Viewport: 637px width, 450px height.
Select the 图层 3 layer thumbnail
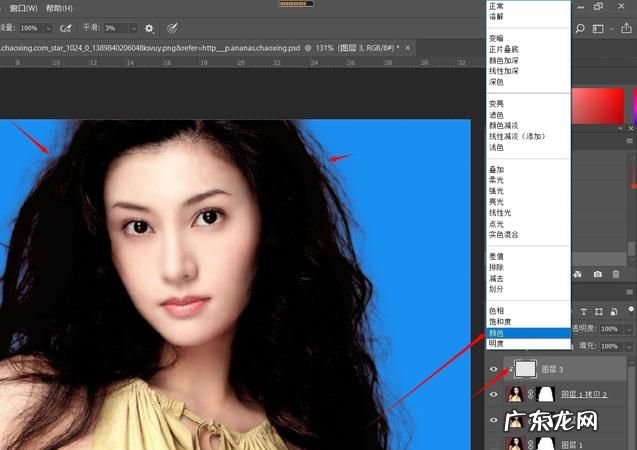tap(524, 369)
